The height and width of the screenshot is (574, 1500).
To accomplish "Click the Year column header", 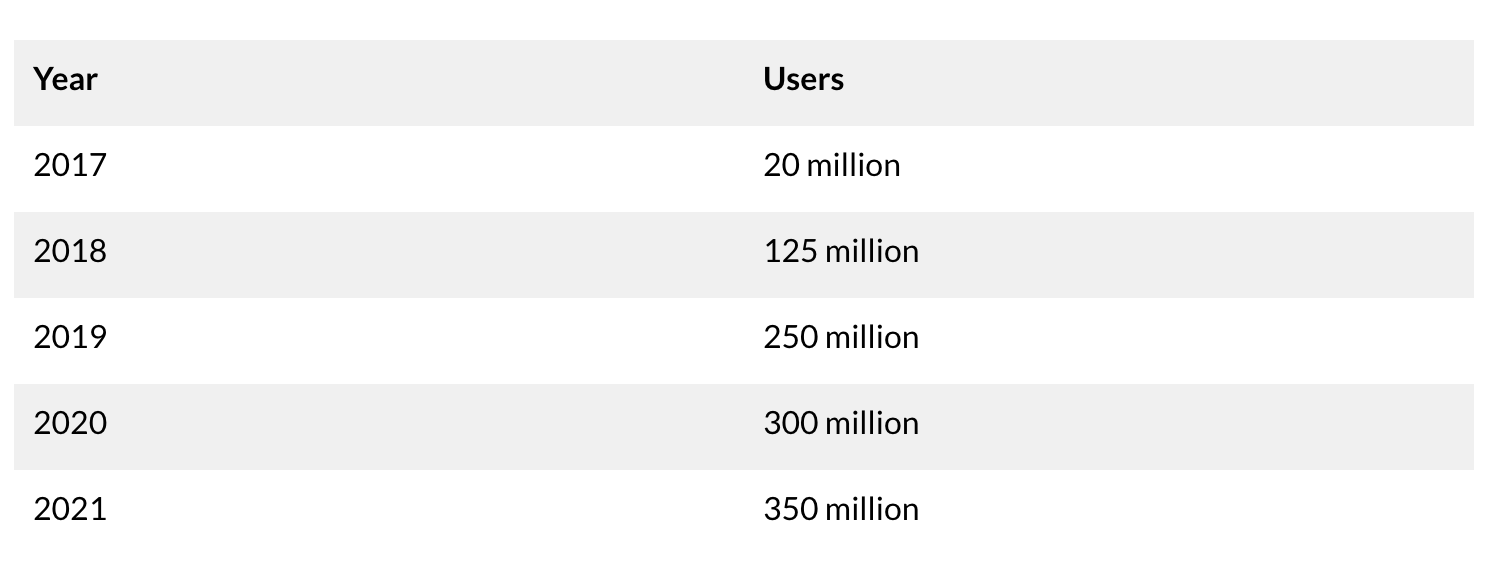I will (65, 79).
